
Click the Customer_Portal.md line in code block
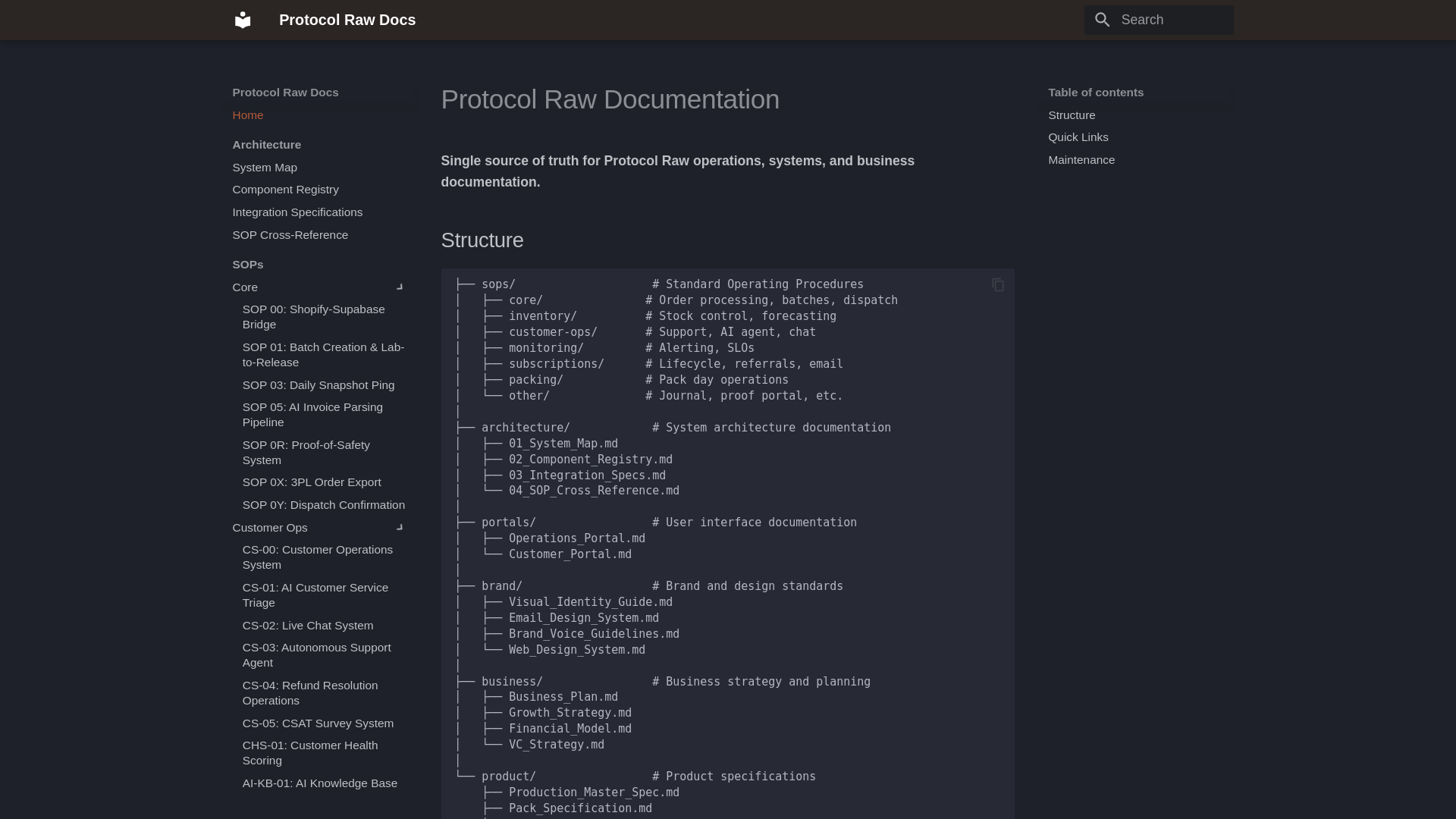pos(570,554)
